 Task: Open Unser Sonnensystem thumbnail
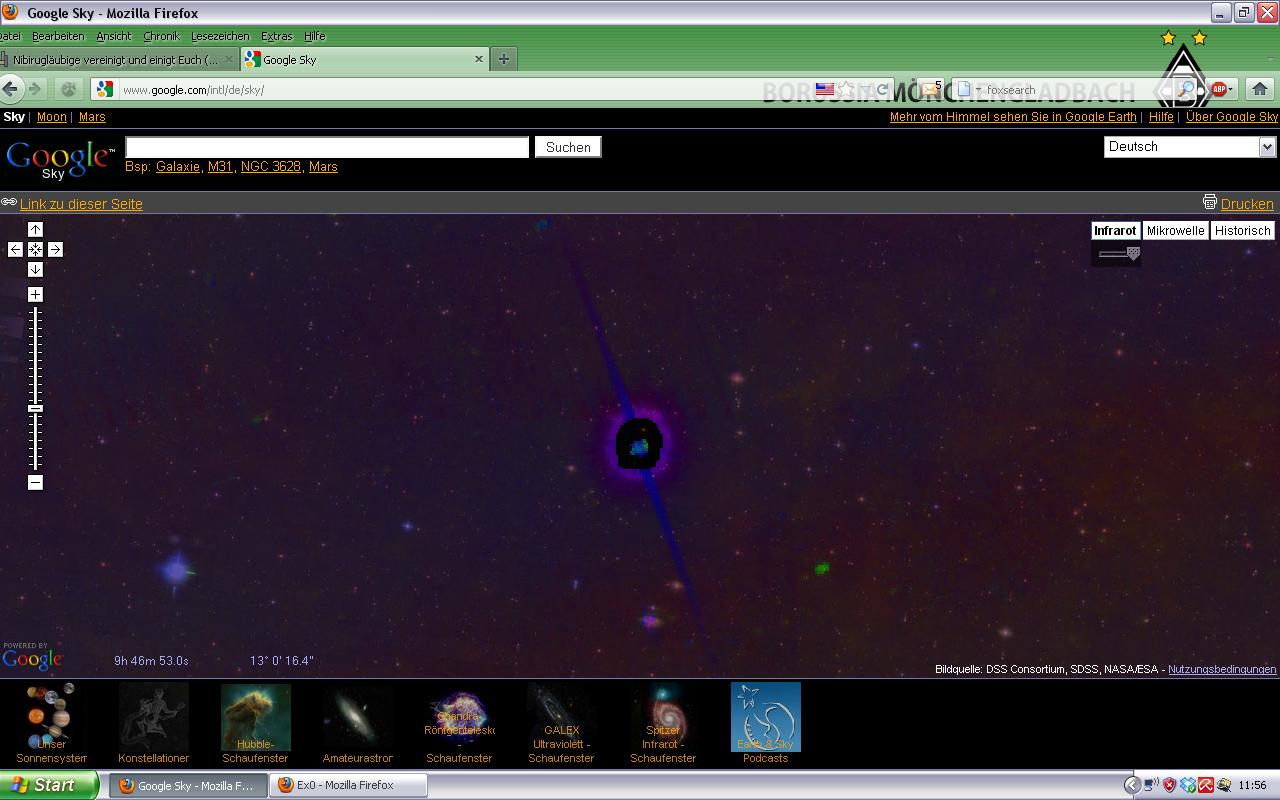click(x=51, y=723)
